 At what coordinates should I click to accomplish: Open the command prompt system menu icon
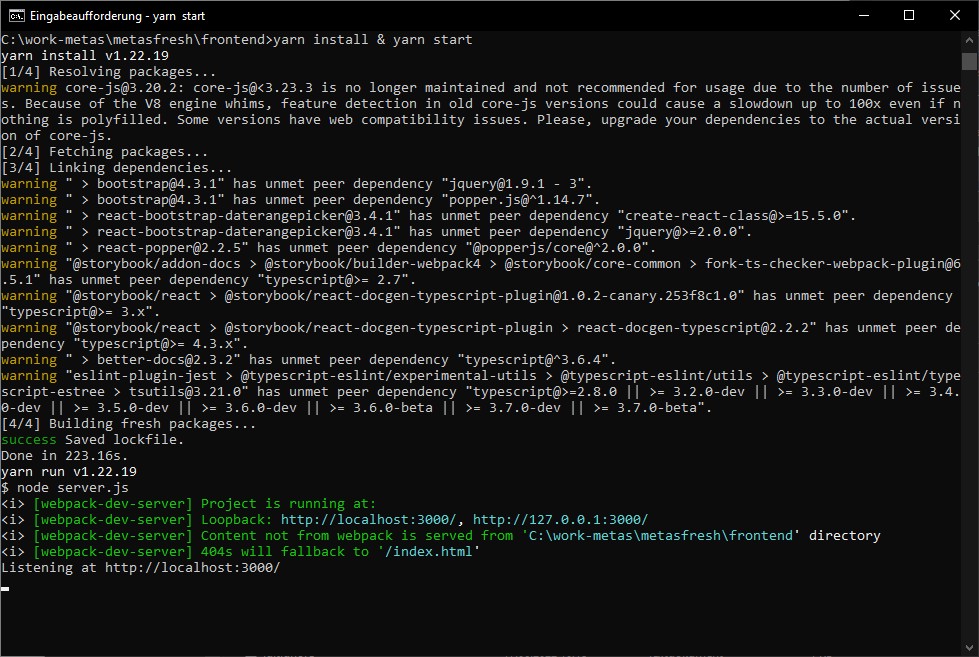pyautogui.click(x=17, y=16)
